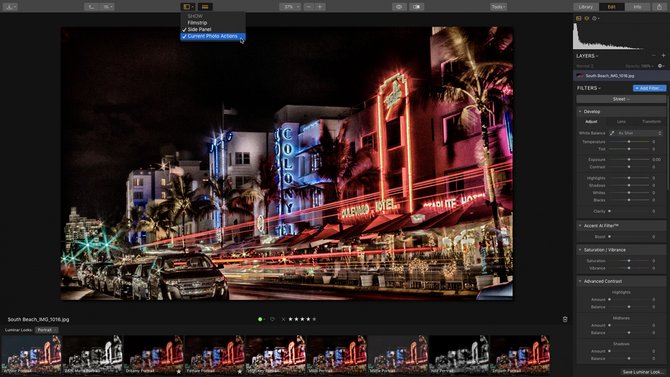Click the eye preview icon in toolbar
The image size is (670, 377).
coord(399,7)
